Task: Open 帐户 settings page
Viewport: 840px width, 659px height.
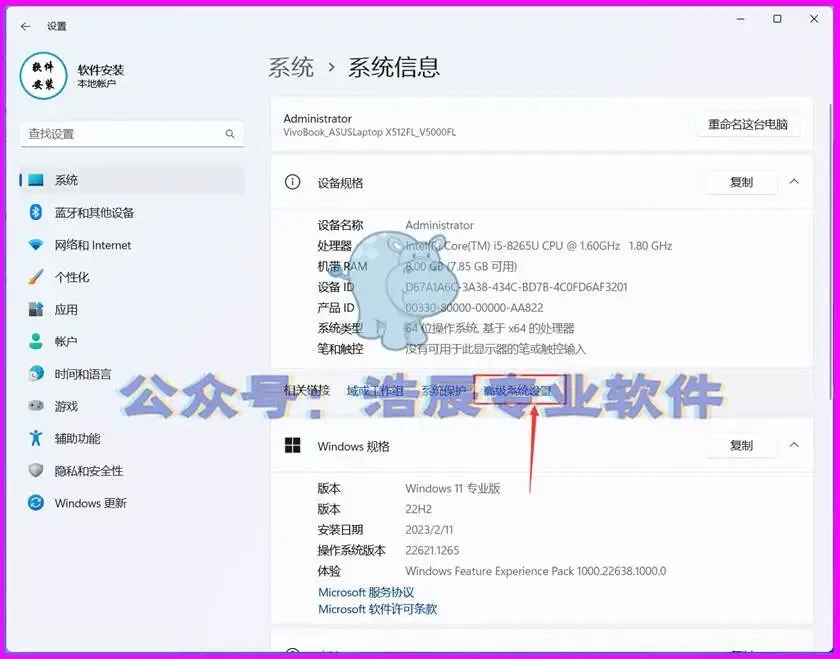Action: pos(132,341)
